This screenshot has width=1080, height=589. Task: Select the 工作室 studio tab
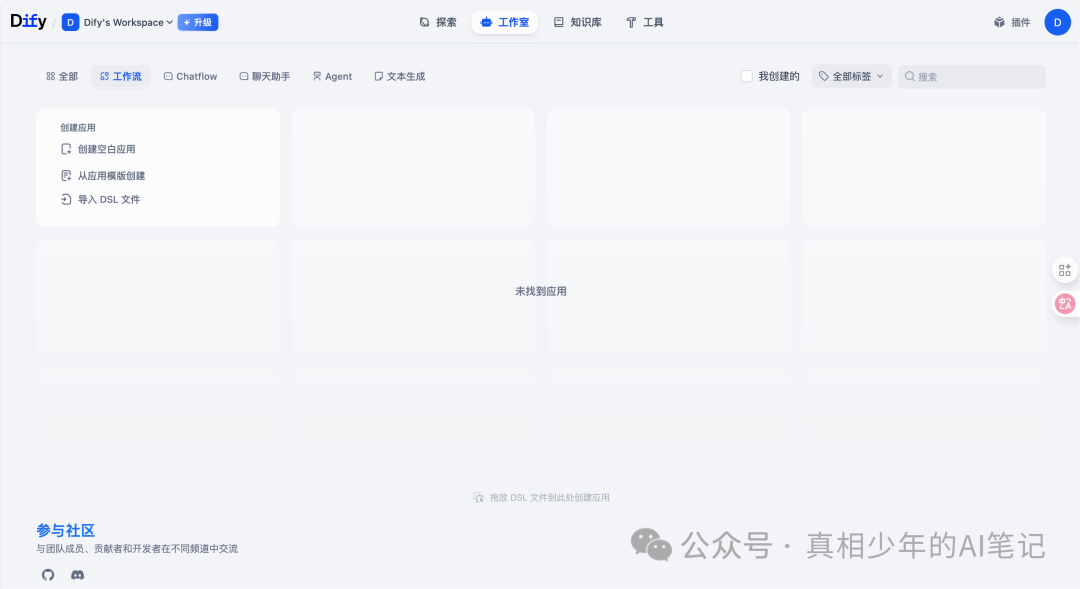tap(505, 22)
